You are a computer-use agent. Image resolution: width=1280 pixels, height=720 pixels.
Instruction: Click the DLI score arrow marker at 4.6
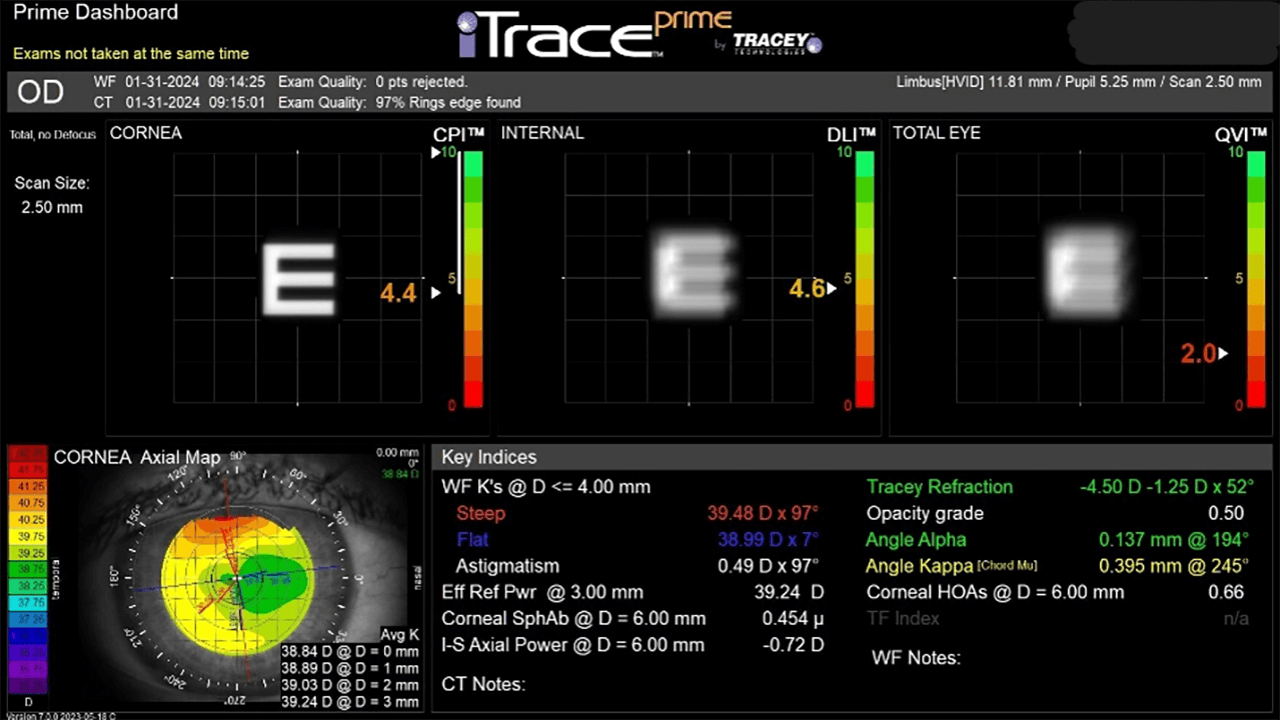pyautogui.click(x=832, y=289)
